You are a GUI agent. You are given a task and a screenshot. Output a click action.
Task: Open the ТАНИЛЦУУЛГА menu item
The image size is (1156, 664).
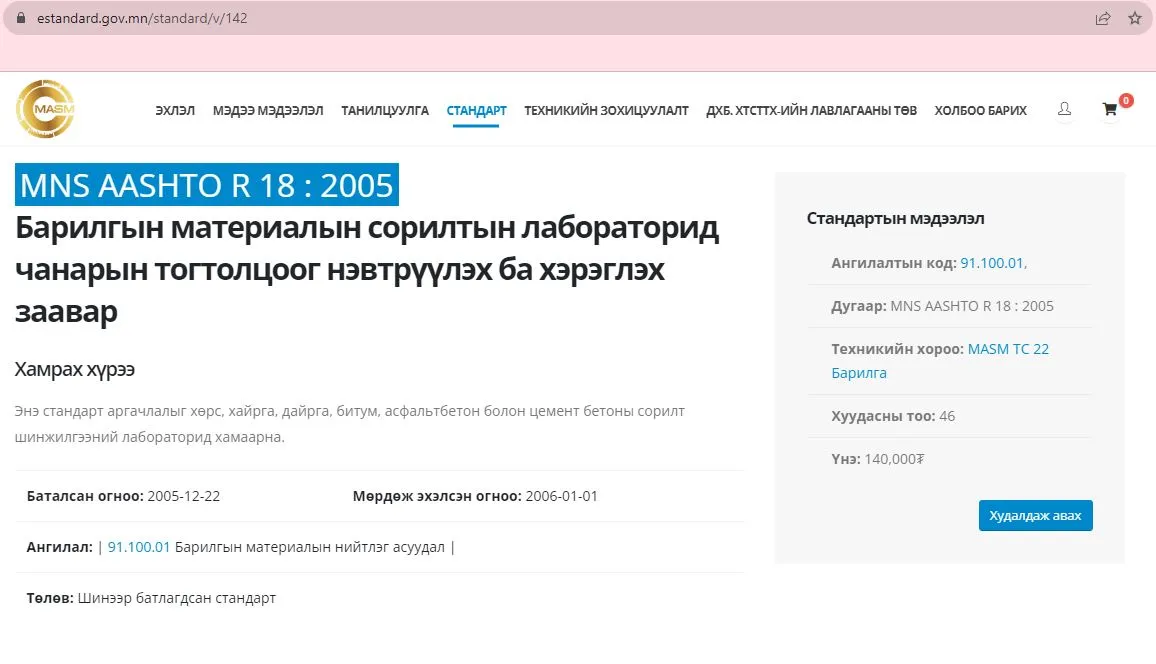coord(385,111)
